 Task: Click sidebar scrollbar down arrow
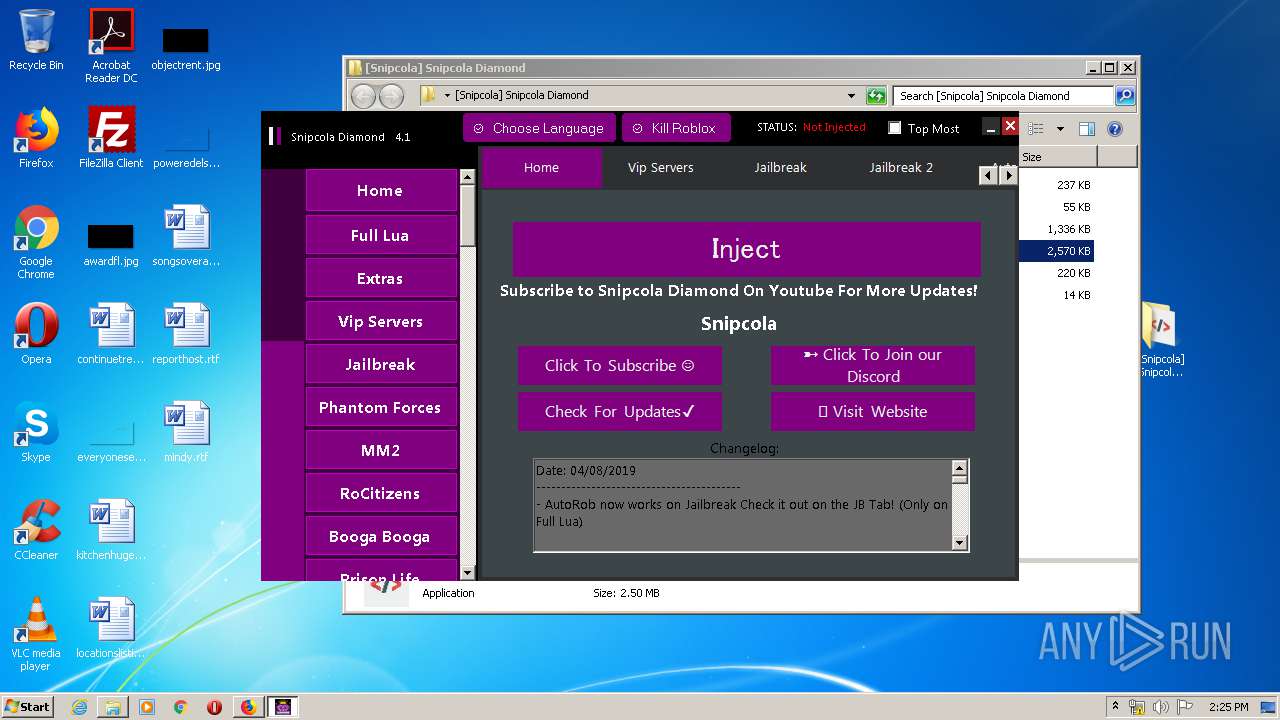[x=467, y=572]
